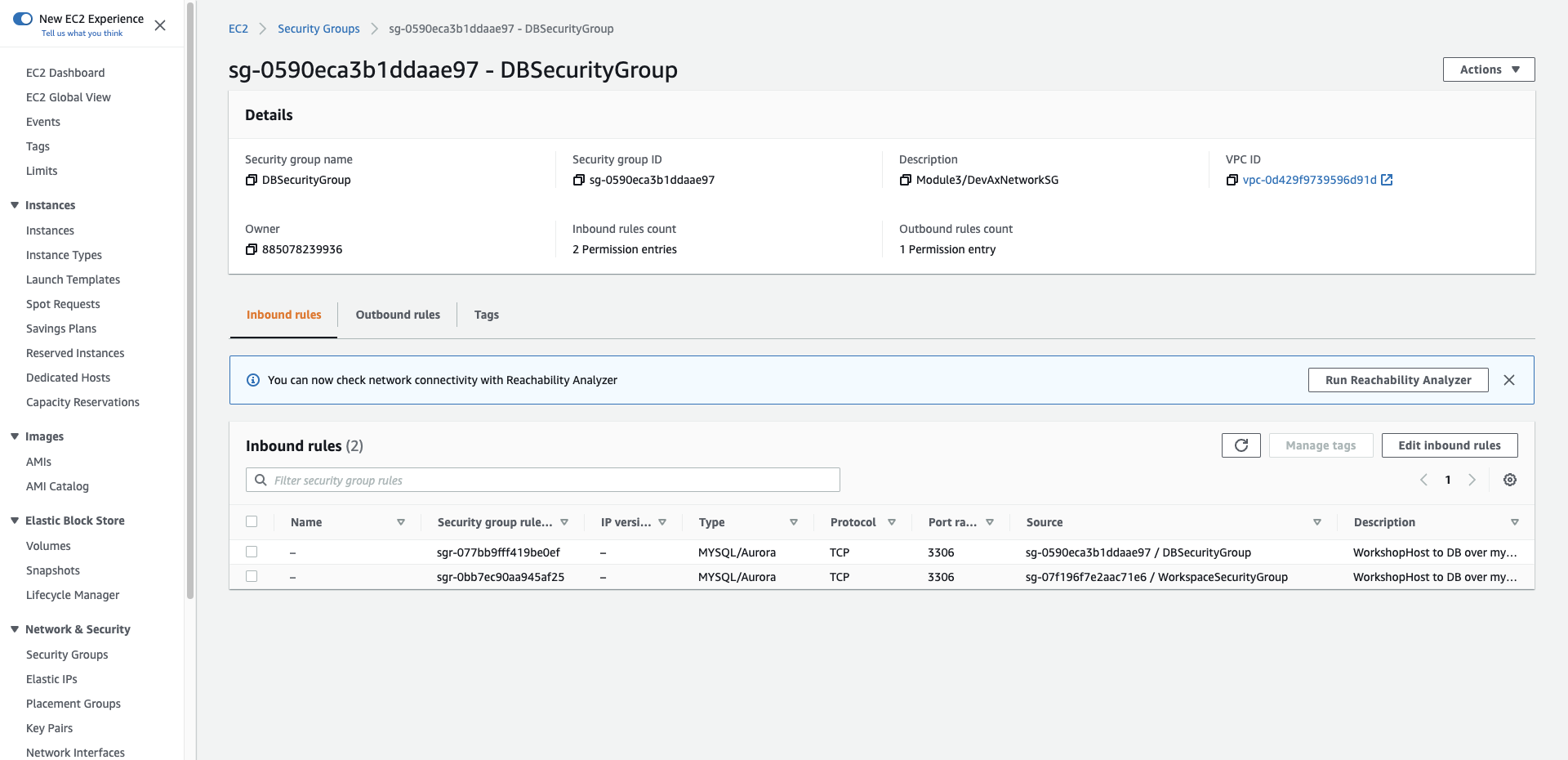This screenshot has height=760, width=1568.
Task: Click the EC2 breadcrumb link
Action: click(238, 29)
